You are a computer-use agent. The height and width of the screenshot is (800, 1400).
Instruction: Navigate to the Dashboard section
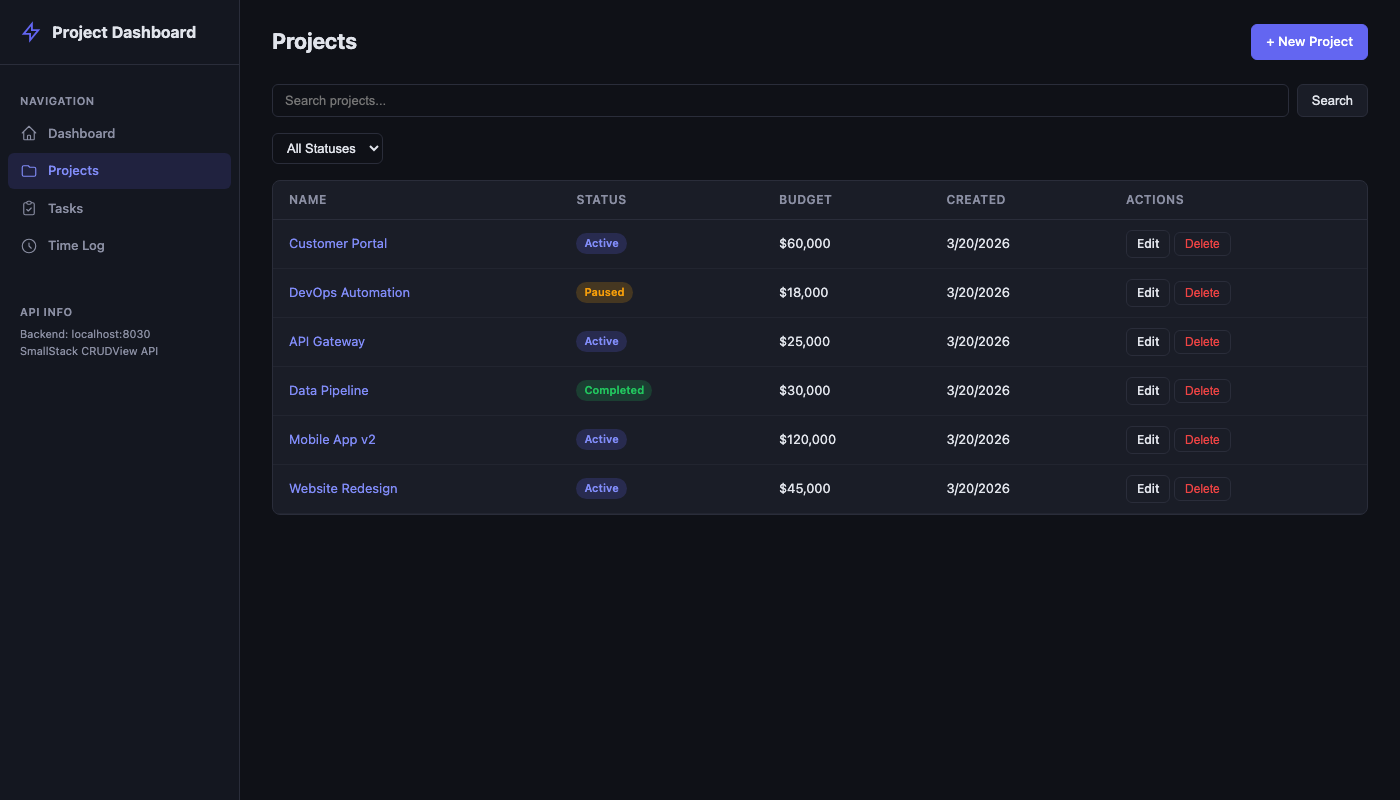[81, 133]
